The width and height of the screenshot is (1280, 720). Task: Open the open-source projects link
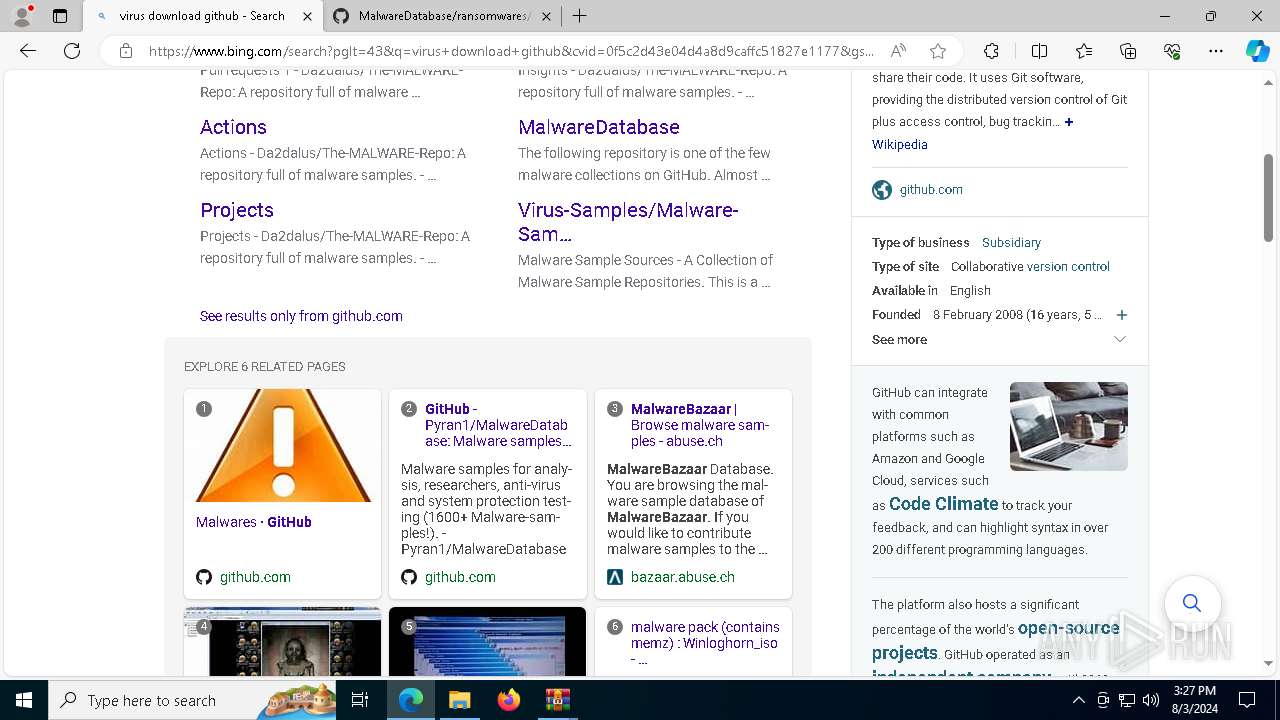coord(995,640)
